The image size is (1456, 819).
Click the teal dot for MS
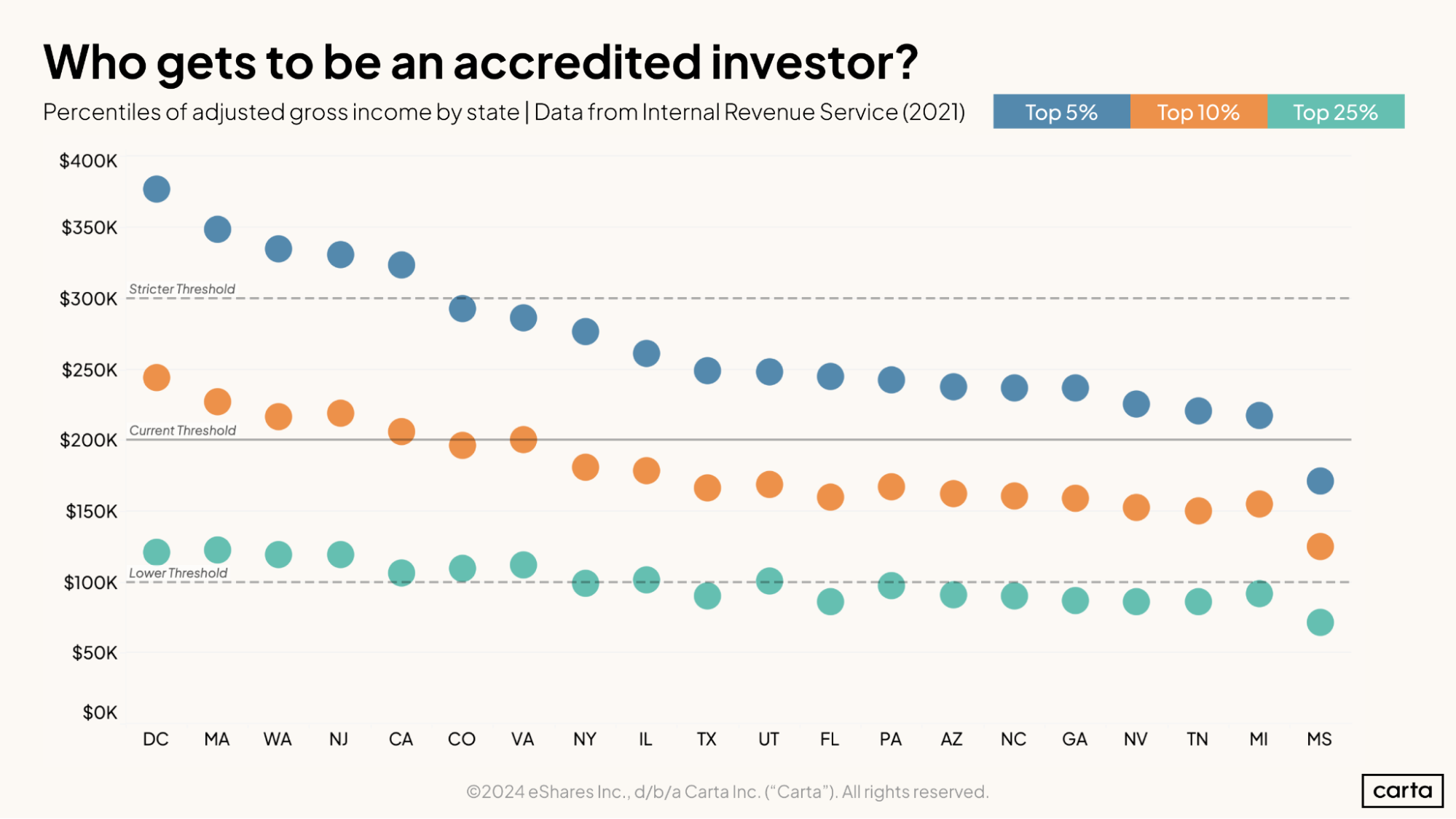pos(1320,622)
